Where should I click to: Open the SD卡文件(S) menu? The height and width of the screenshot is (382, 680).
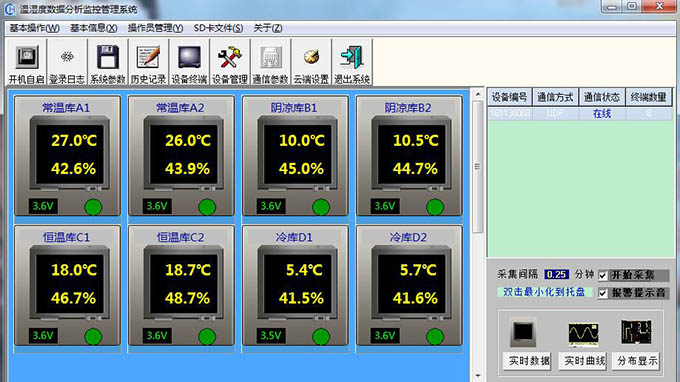pos(218,28)
